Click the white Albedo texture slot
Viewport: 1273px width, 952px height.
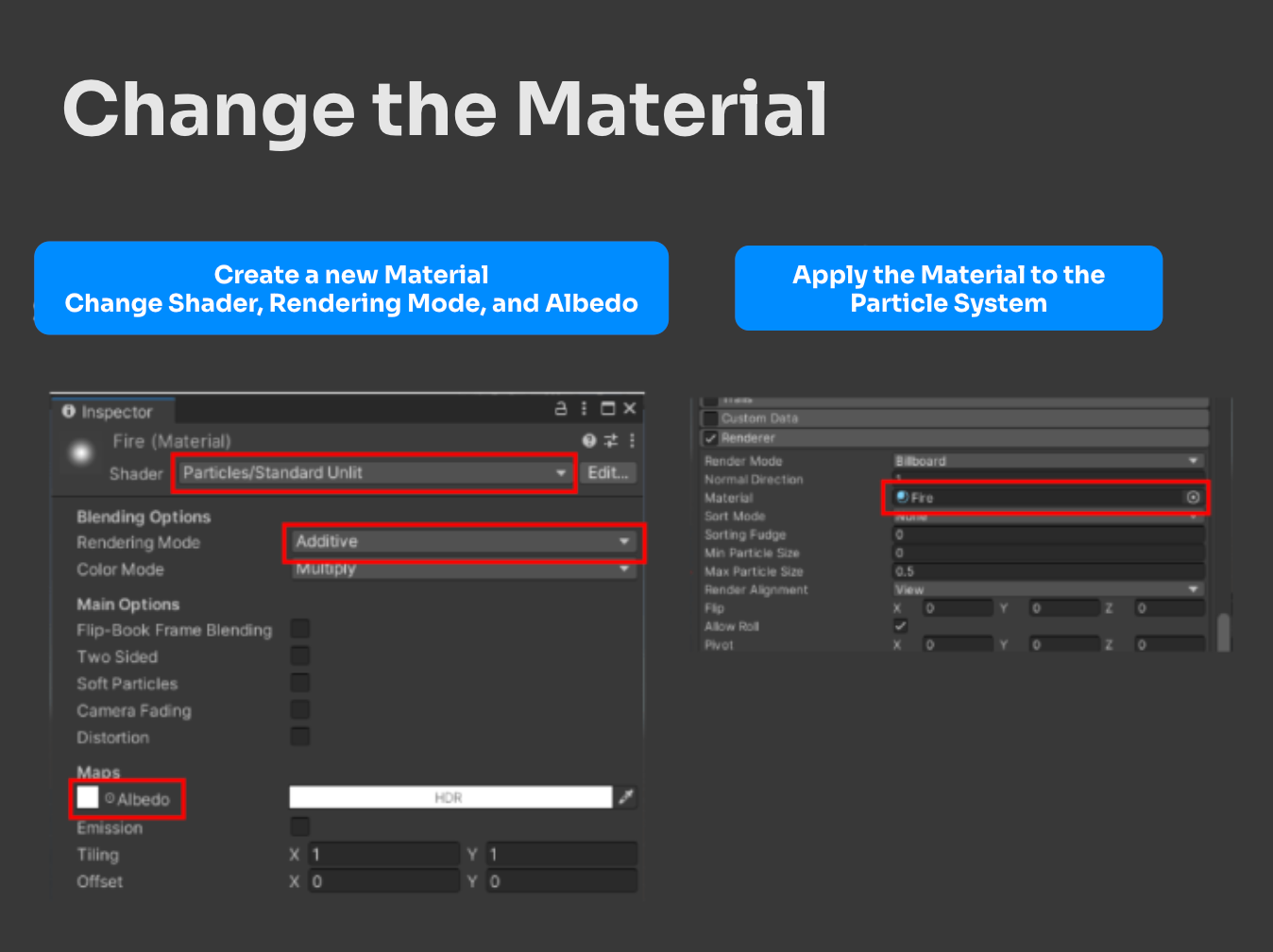tap(88, 798)
